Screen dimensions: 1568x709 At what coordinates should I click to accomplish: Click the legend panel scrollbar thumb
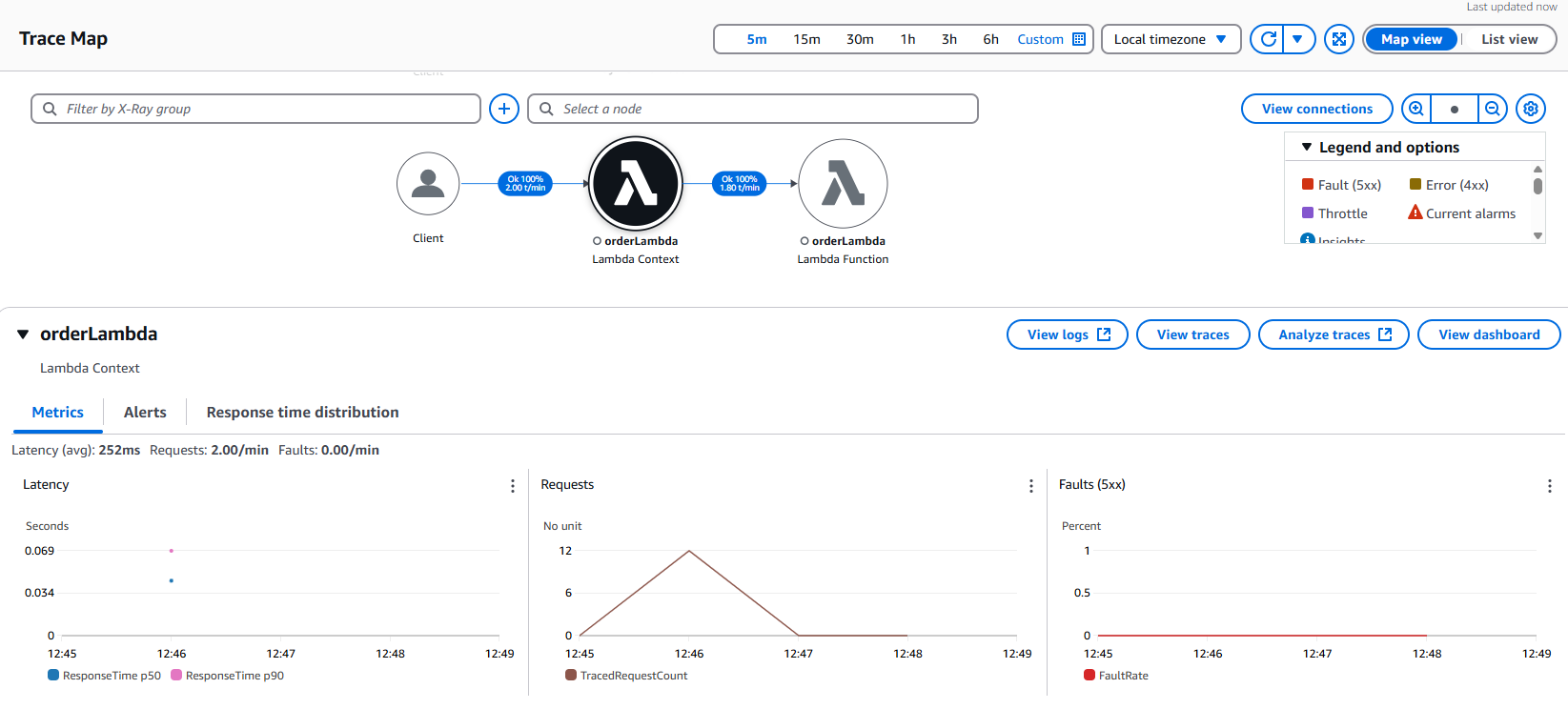[x=1537, y=185]
